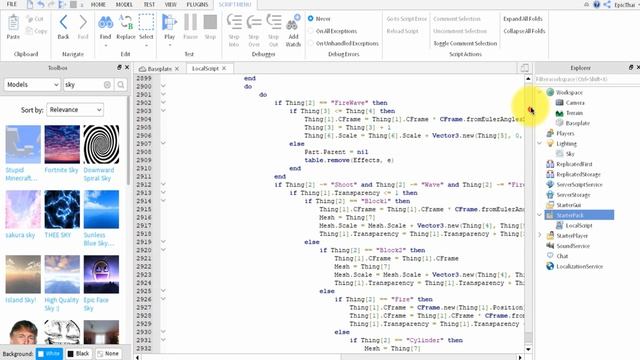
Task: Switch to the VIEW ribbon tab
Action: pyautogui.click(x=171, y=4)
